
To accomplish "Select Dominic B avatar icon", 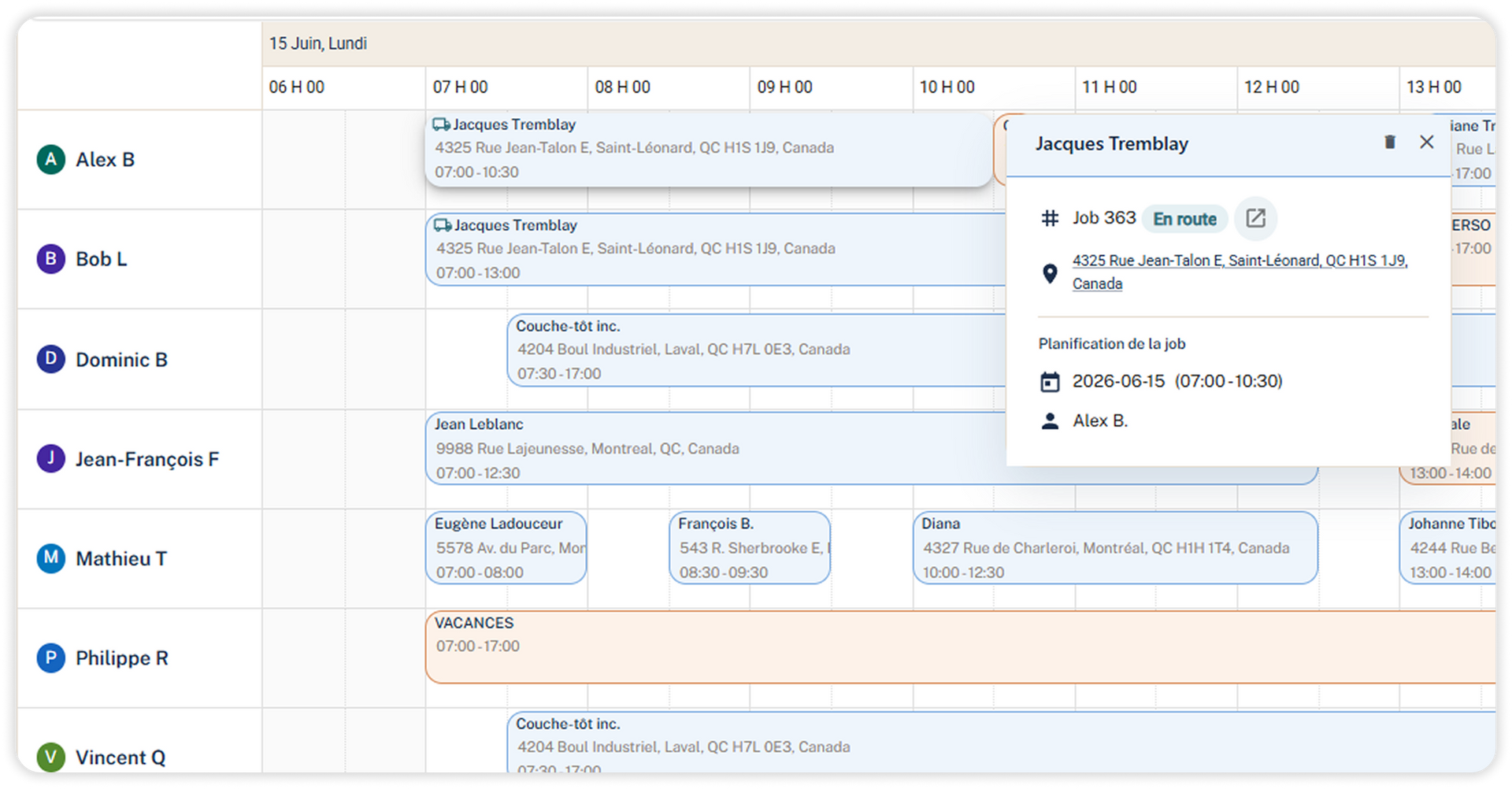I will tap(51, 359).
